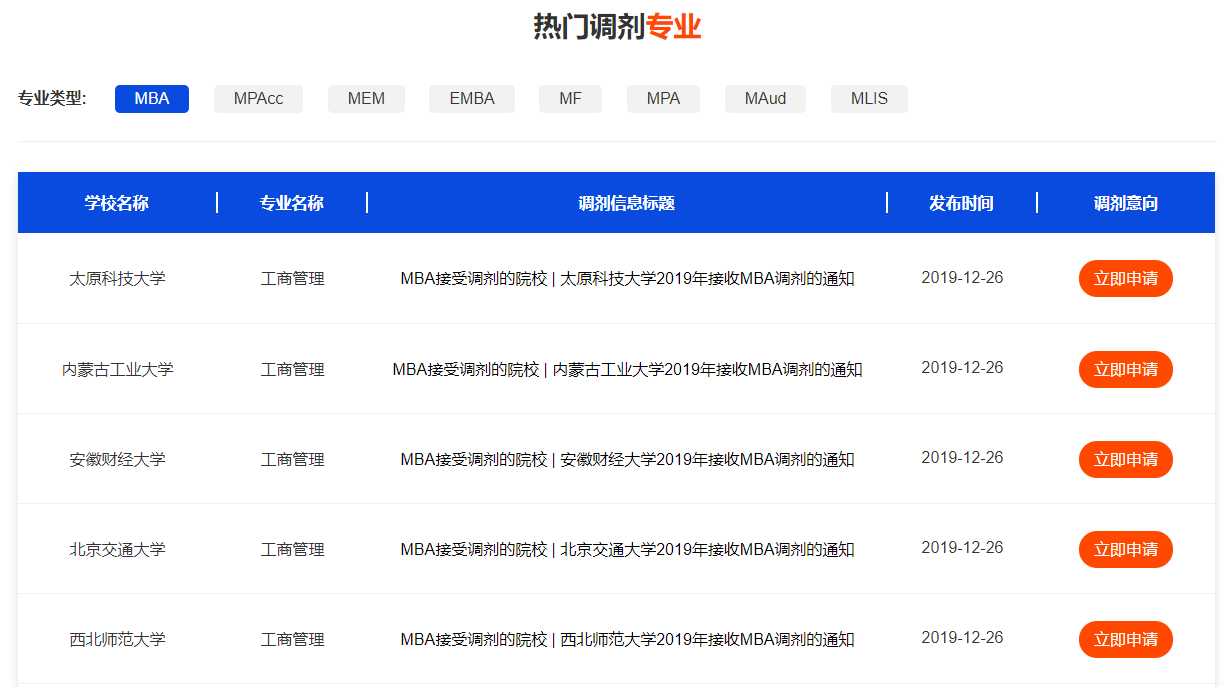Click 立即申请 for 太原科技大学
This screenshot has width=1229, height=687.
pos(1125,279)
